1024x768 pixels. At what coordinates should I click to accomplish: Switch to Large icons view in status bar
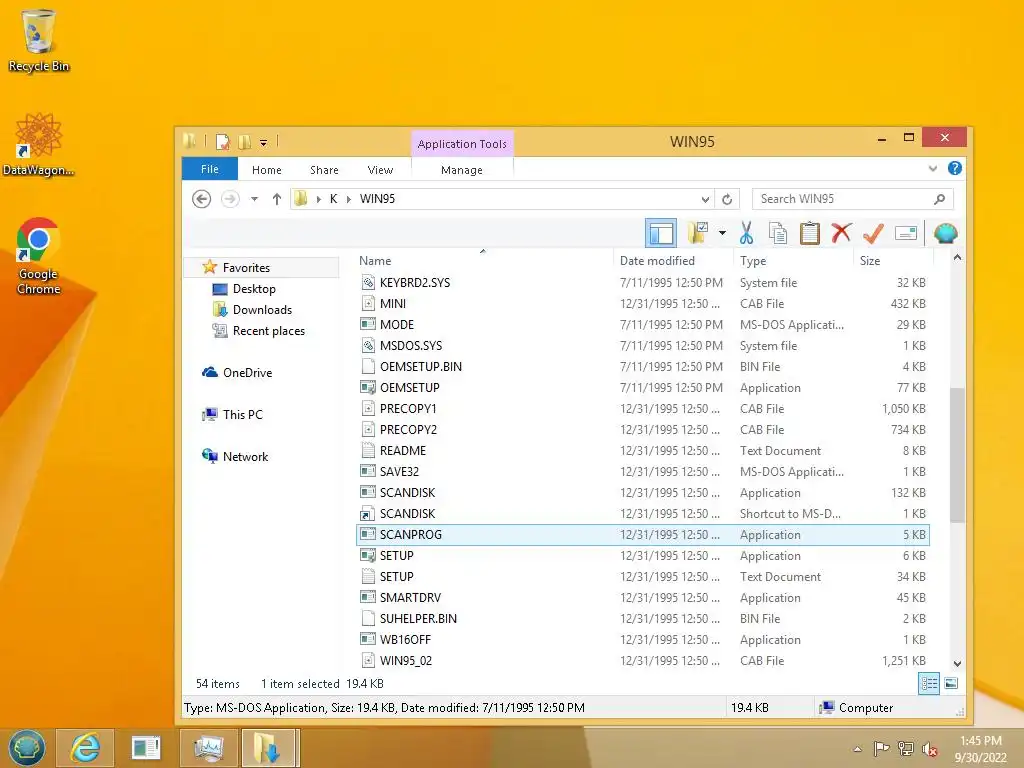[x=952, y=684]
